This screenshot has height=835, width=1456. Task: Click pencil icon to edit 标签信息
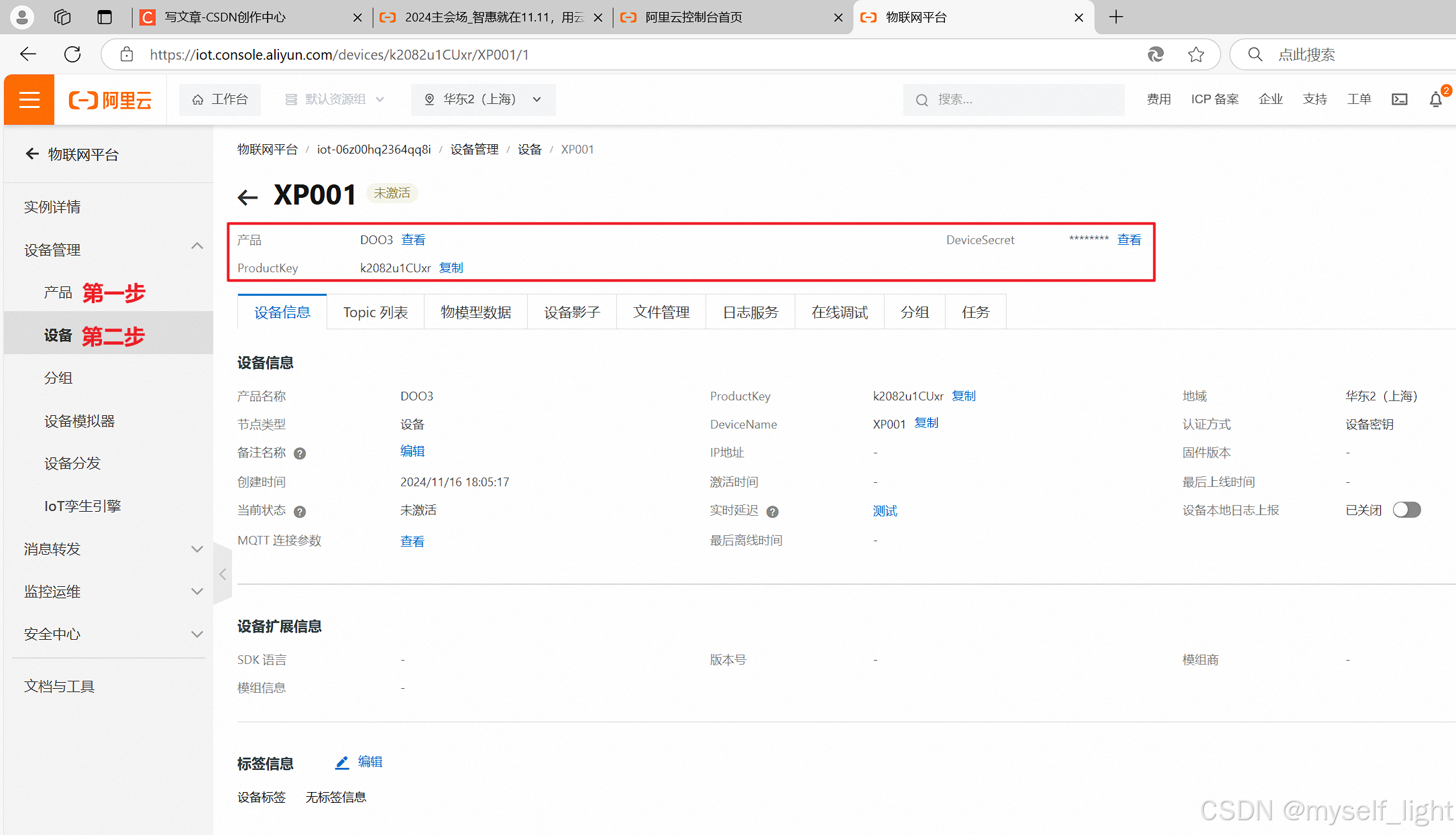342,763
